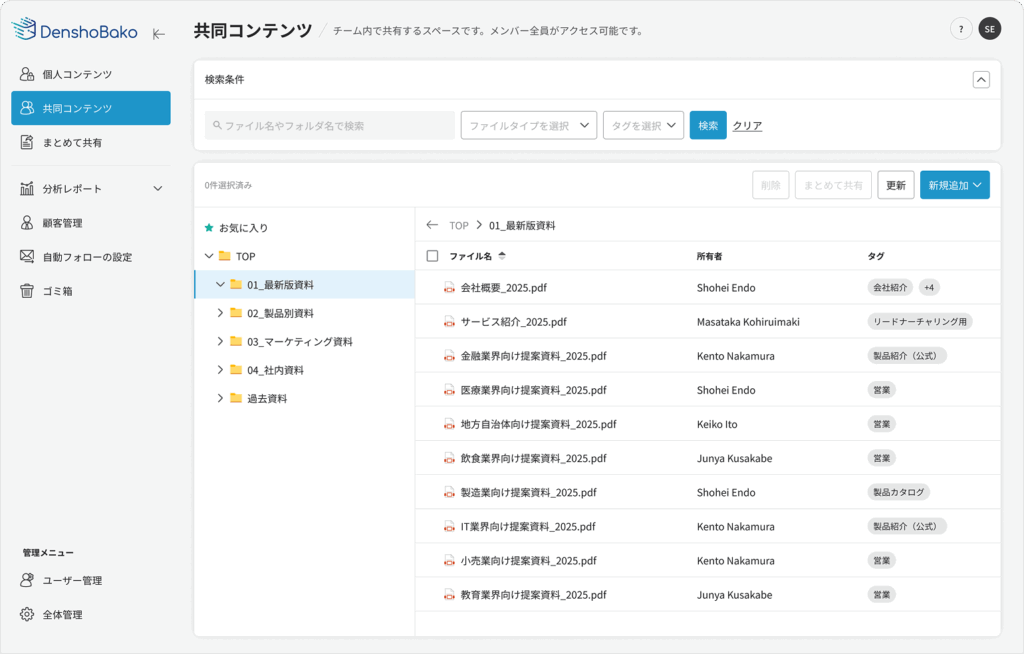Screen dimensions: 1024x654
Task: Click the back arrow beside TOP breadcrumb
Action: [x=432, y=226]
